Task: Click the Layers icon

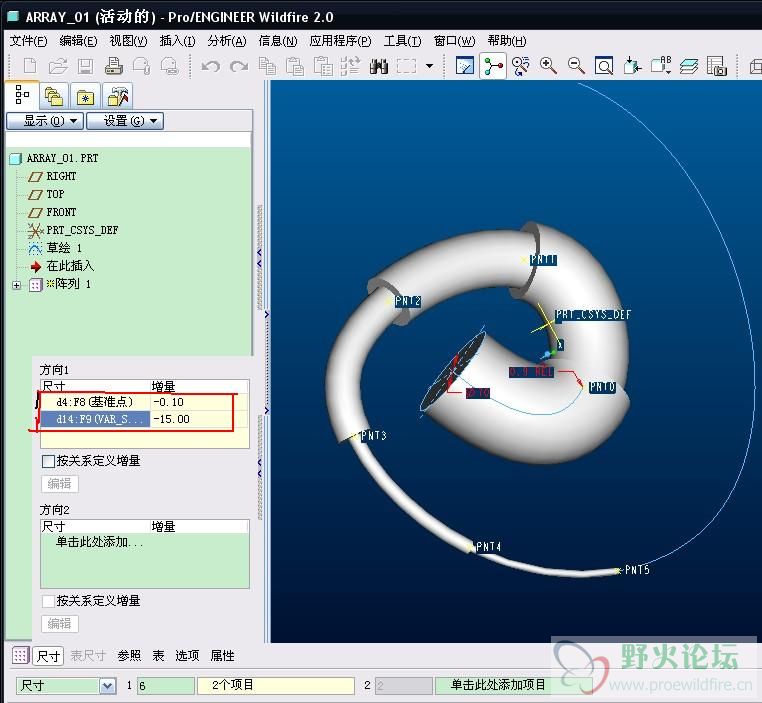Action: pos(689,66)
